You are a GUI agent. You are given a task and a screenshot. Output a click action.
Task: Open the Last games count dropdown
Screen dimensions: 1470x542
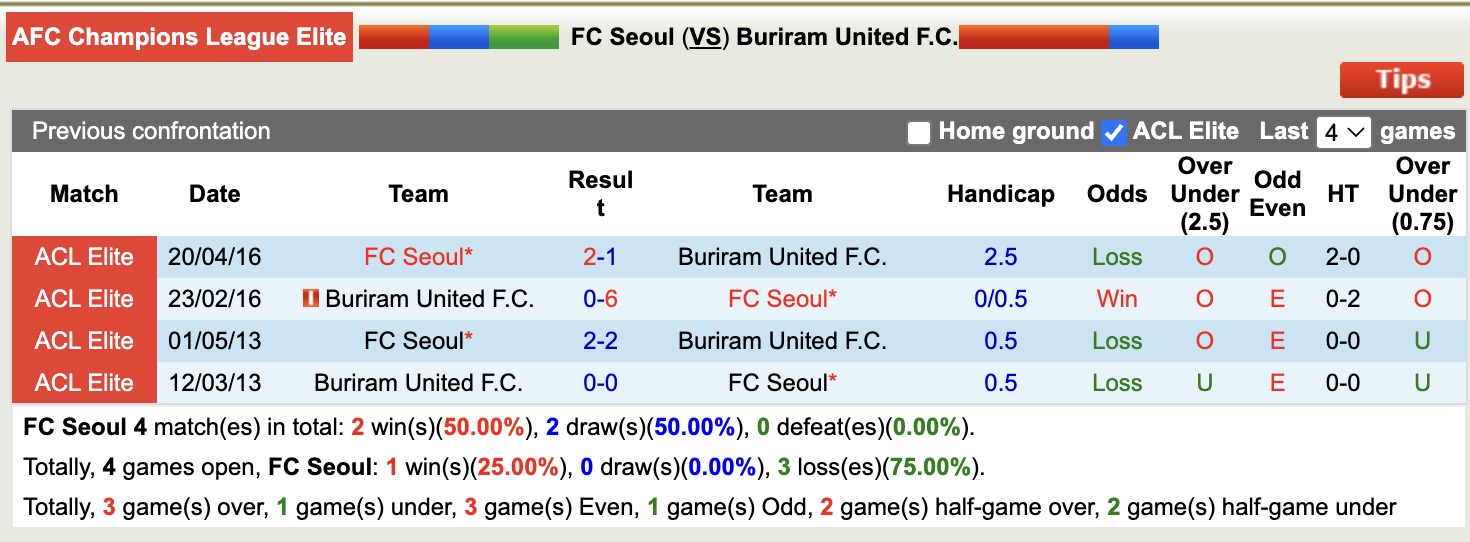(1342, 132)
